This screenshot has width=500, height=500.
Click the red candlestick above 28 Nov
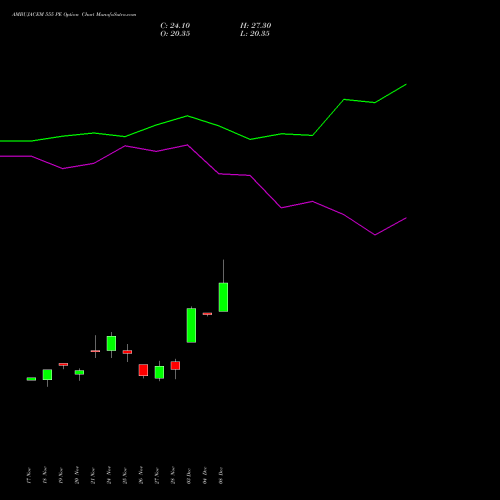point(175,365)
